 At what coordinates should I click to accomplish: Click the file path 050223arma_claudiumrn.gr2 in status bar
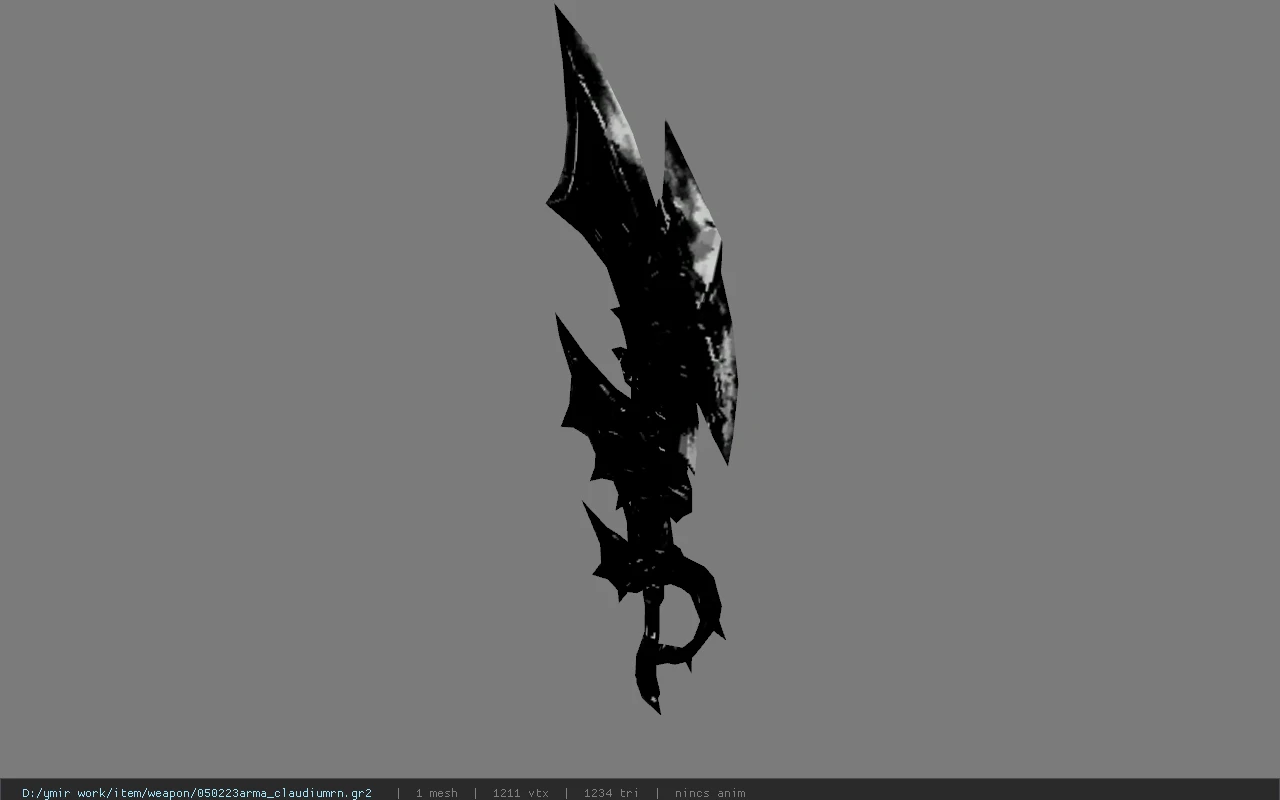point(197,793)
